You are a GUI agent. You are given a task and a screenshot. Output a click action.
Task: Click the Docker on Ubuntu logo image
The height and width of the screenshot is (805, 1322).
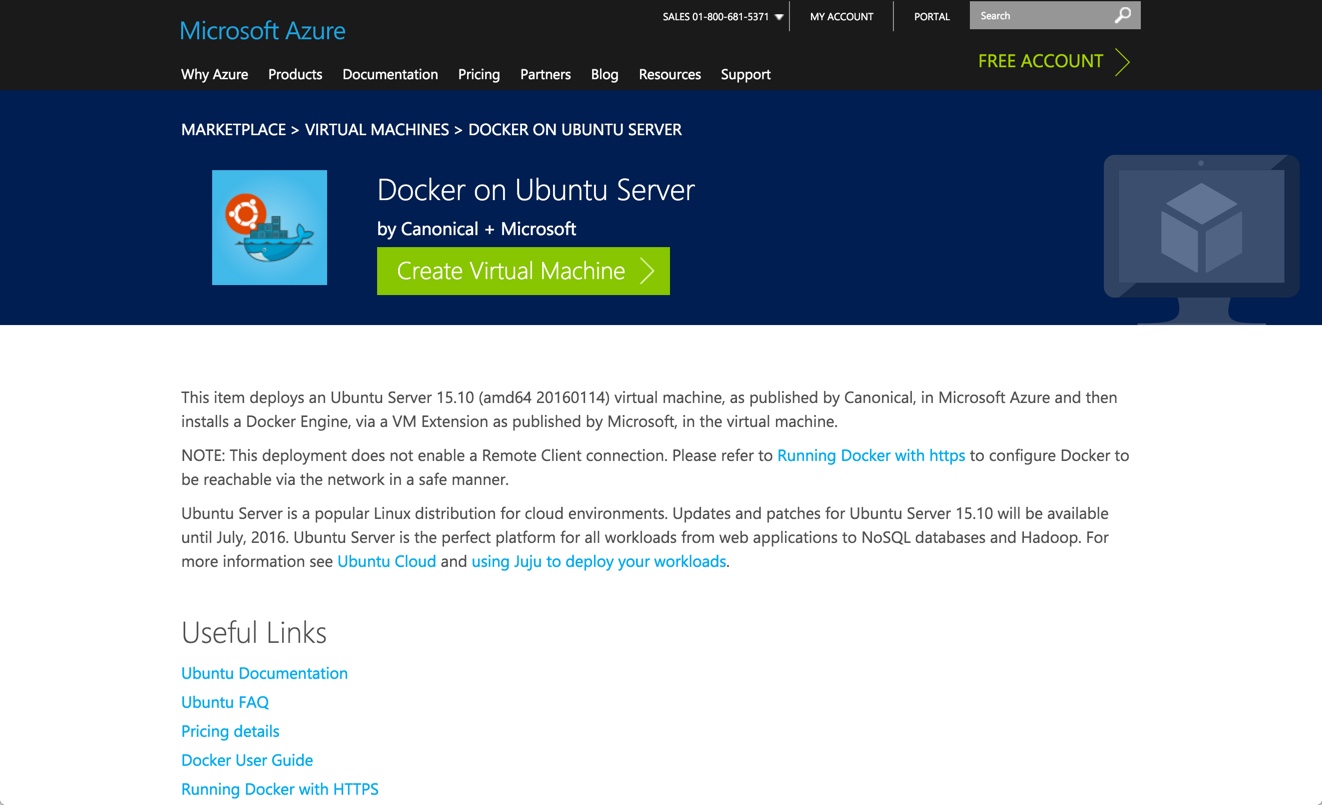(269, 228)
